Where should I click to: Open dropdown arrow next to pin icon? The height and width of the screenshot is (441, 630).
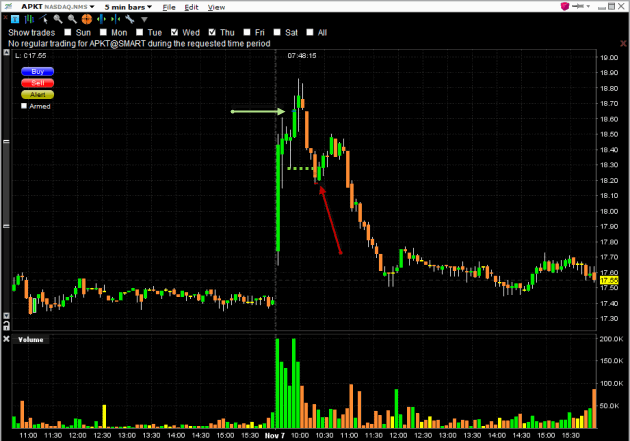588,6
